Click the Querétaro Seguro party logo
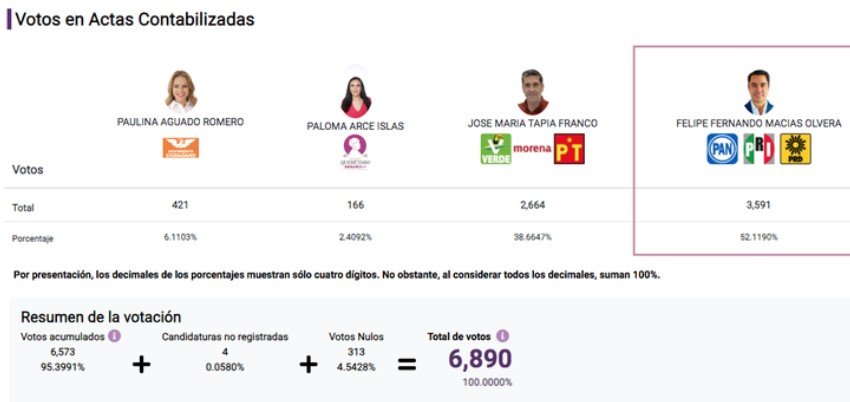This screenshot has height=402, width=850. tap(355, 152)
